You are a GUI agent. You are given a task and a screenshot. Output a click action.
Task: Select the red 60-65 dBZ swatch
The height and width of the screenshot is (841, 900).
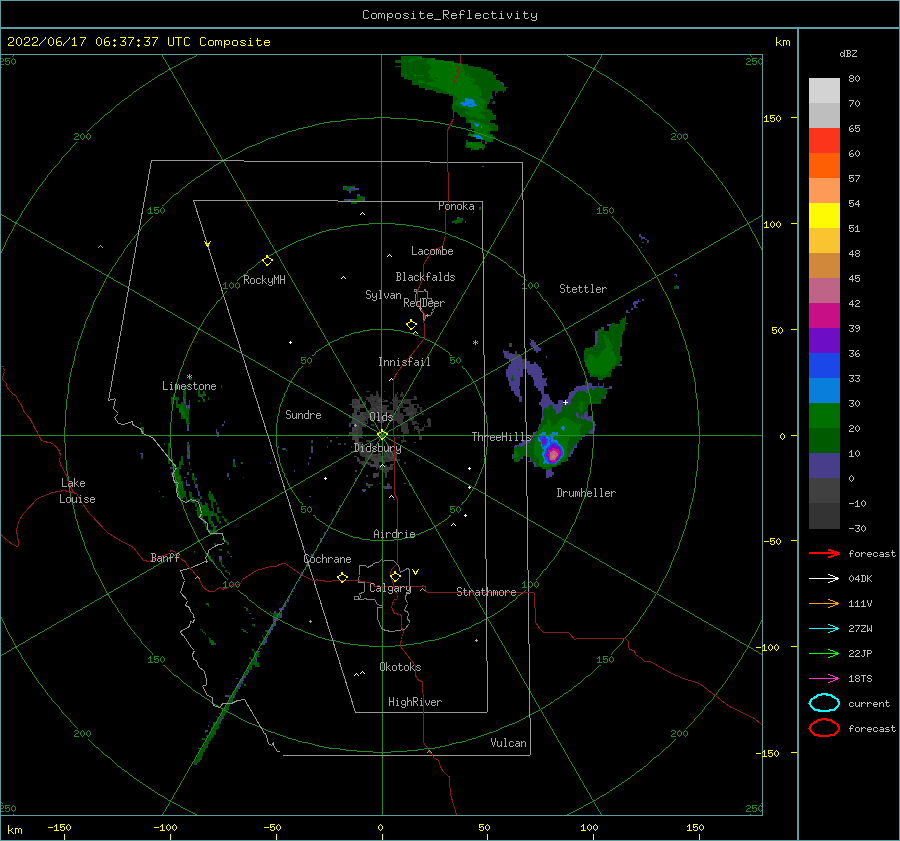click(x=824, y=141)
